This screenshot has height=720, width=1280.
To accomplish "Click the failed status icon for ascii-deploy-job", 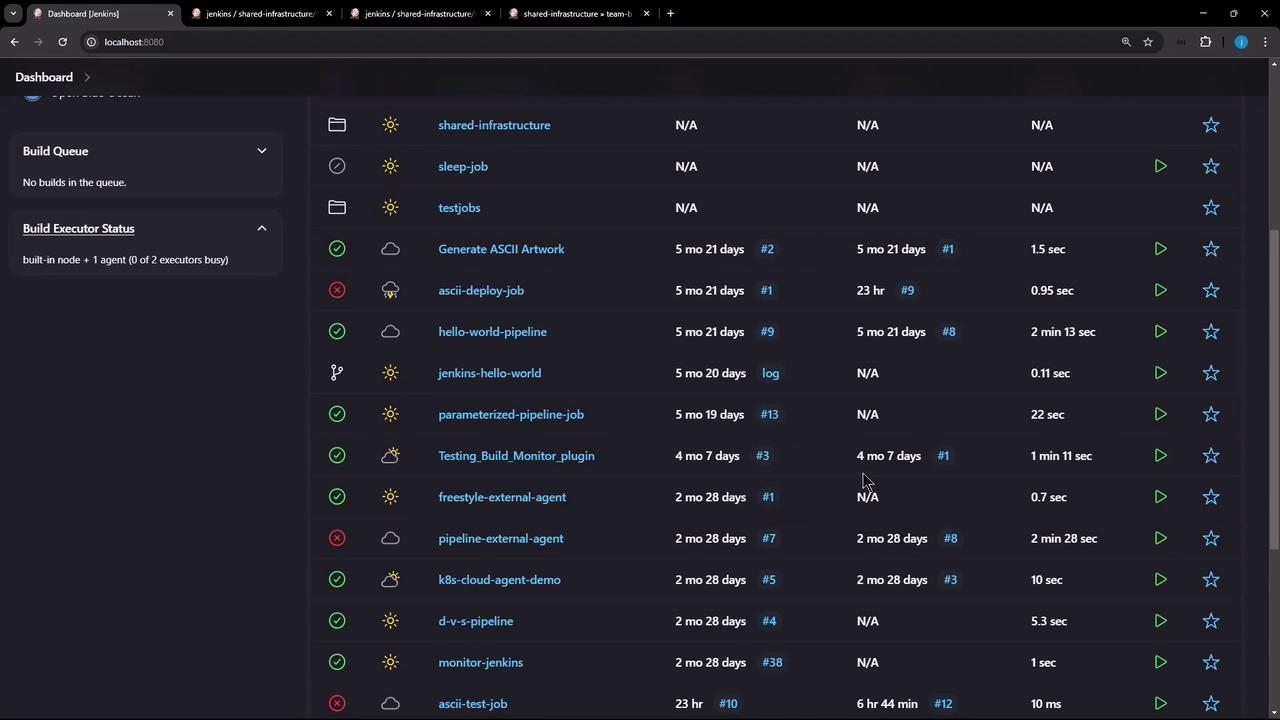I will point(337,290).
